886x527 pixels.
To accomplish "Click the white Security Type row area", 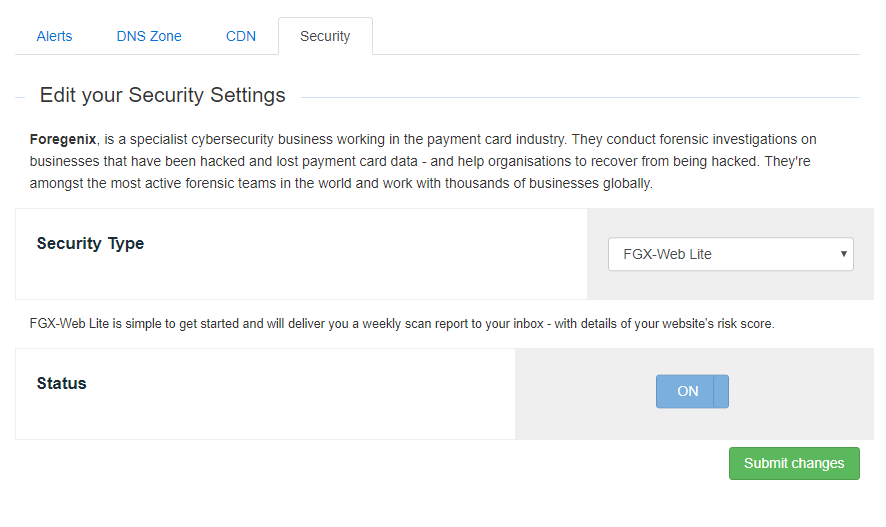I will pyautogui.click(x=301, y=254).
